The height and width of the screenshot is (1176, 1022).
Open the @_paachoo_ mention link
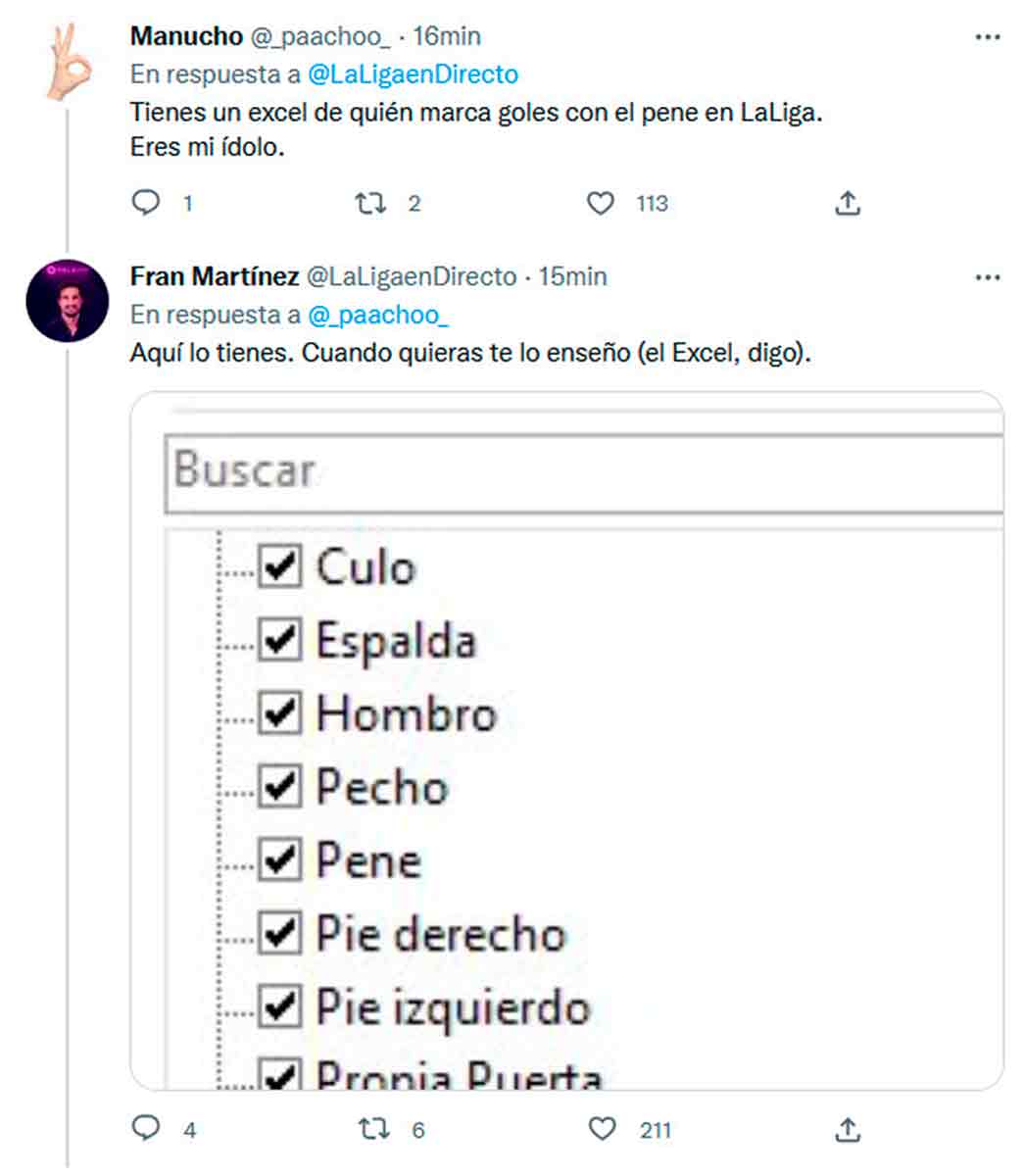click(x=377, y=315)
